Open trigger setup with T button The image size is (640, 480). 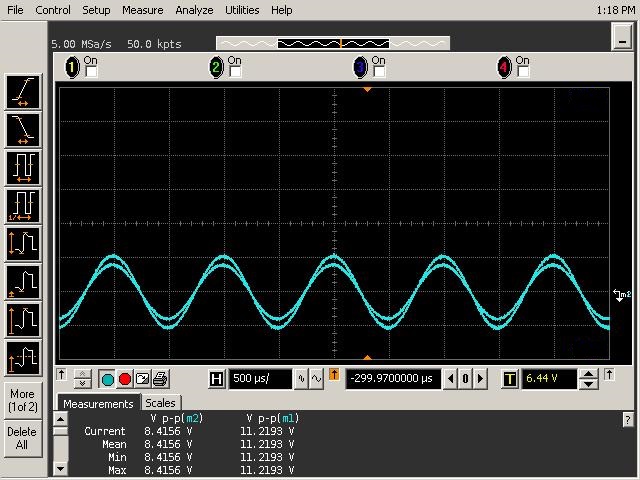point(509,379)
